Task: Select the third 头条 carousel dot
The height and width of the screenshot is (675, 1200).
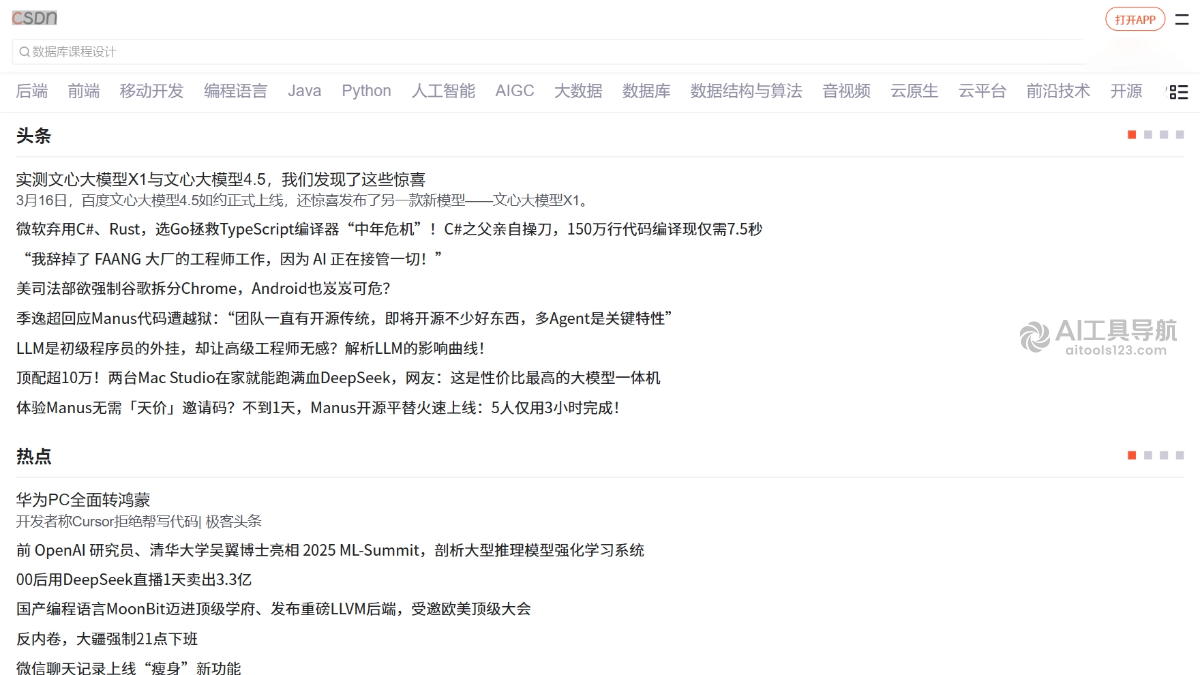Action: (x=1164, y=134)
